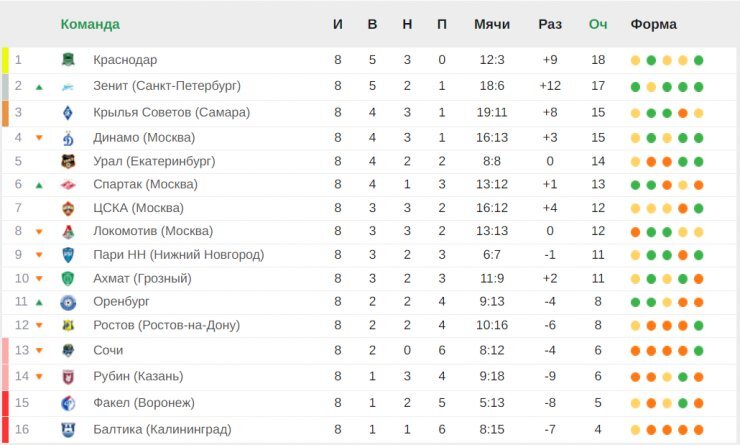
Task: Select Краснодар's most recent green form dot
Action: [x=698, y=60]
